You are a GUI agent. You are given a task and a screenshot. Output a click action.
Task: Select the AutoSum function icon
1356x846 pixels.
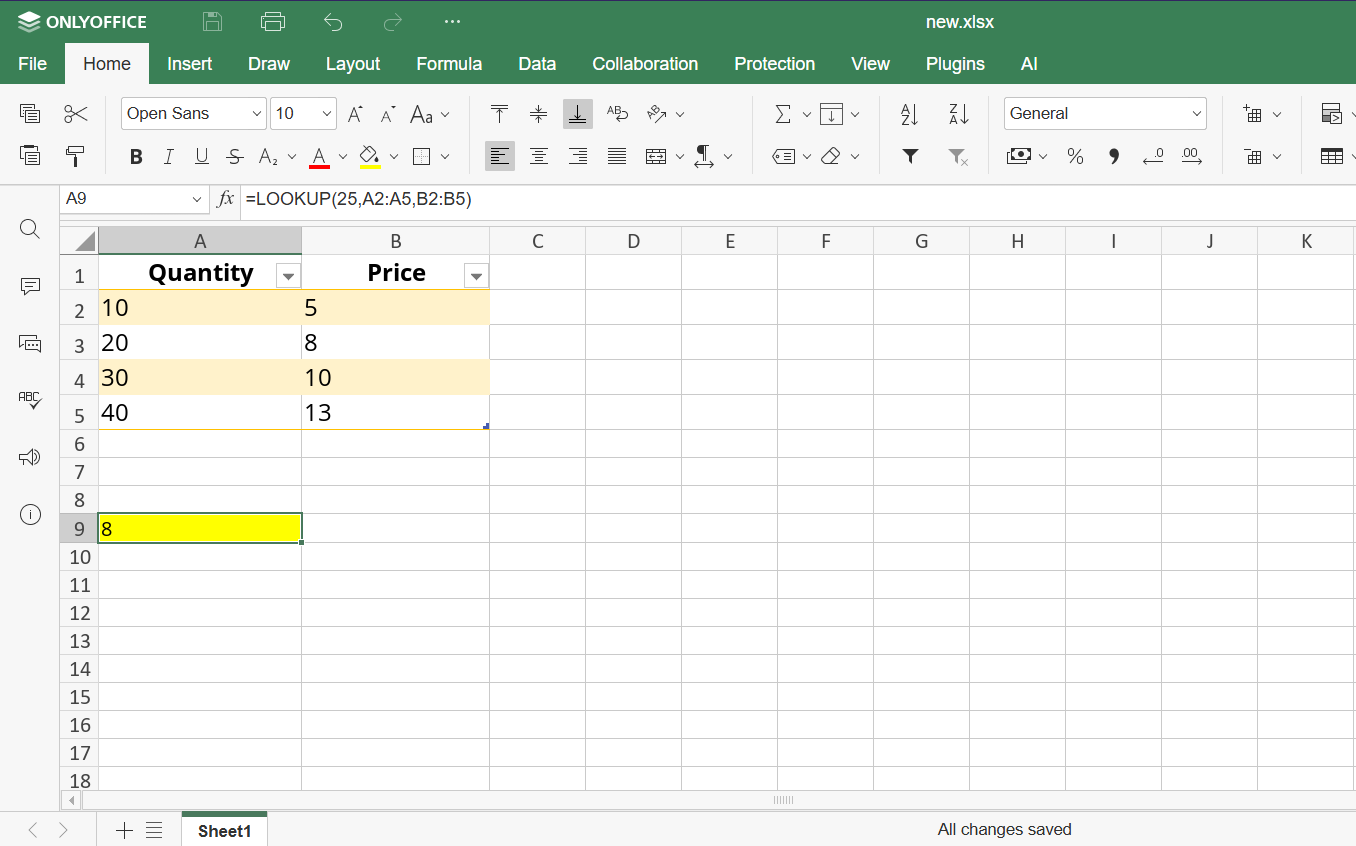[x=783, y=113]
